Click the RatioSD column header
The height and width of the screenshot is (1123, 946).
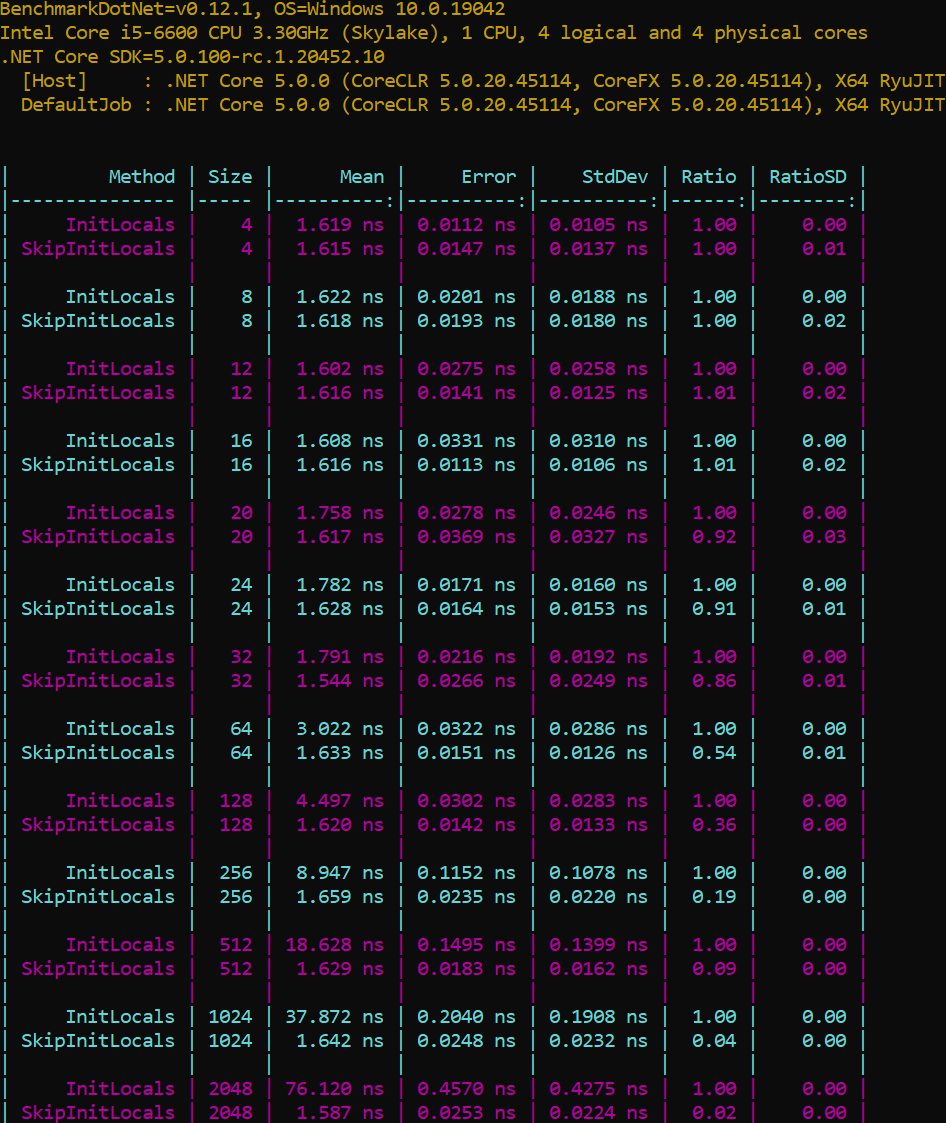[x=807, y=177]
